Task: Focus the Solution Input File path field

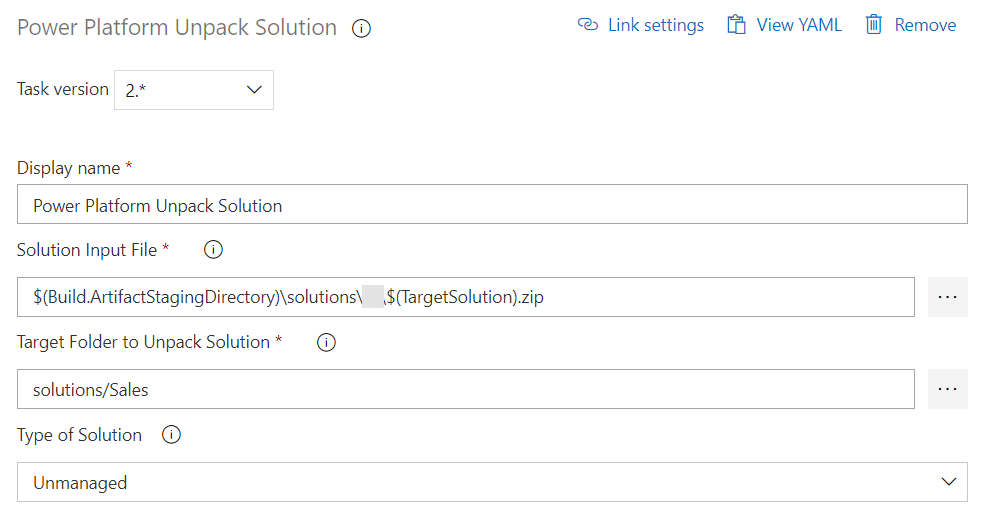Action: click(x=465, y=297)
